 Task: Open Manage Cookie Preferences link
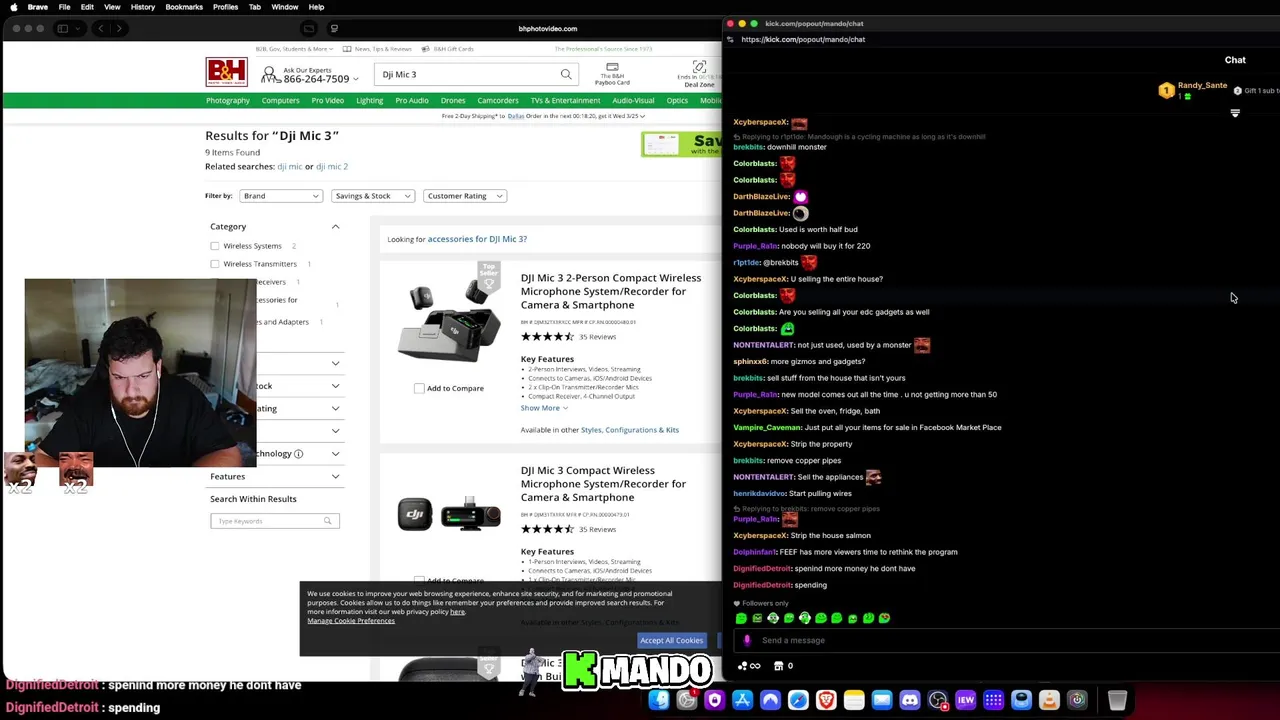click(x=351, y=621)
